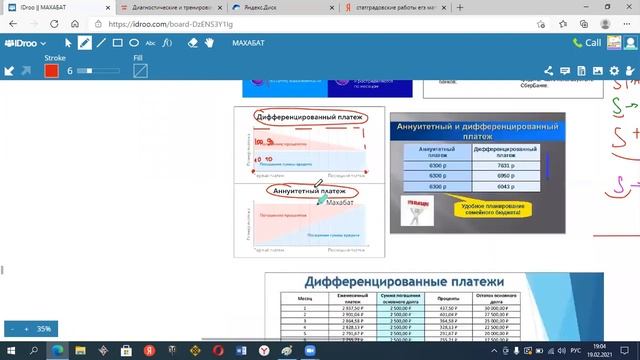The width and height of the screenshot is (640, 360).
Task: Go back in browser history
Action: coord(13,24)
